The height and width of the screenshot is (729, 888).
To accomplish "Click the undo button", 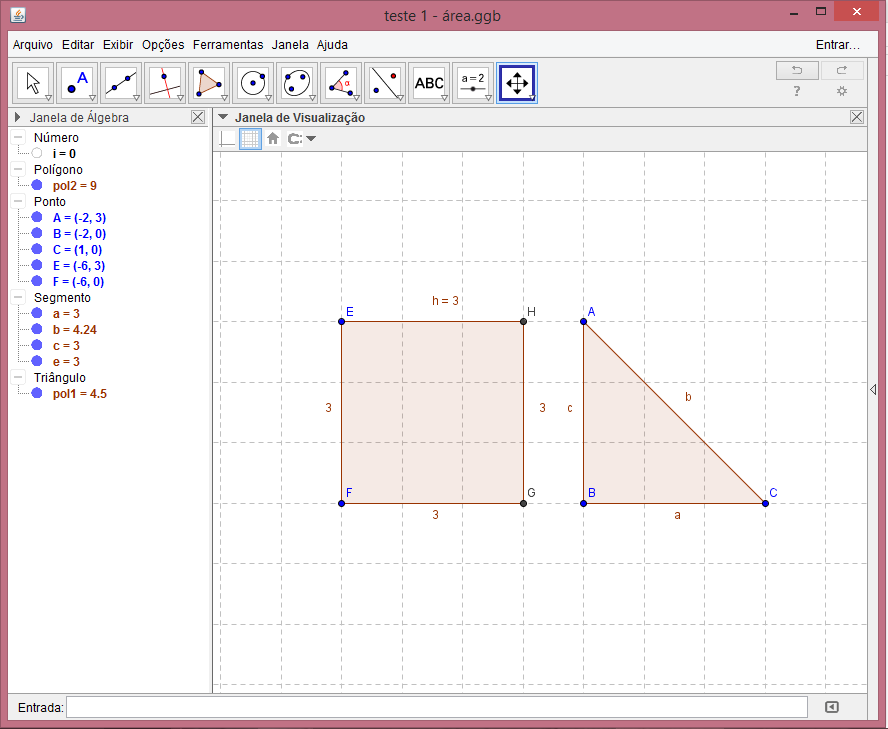I will [x=797, y=70].
